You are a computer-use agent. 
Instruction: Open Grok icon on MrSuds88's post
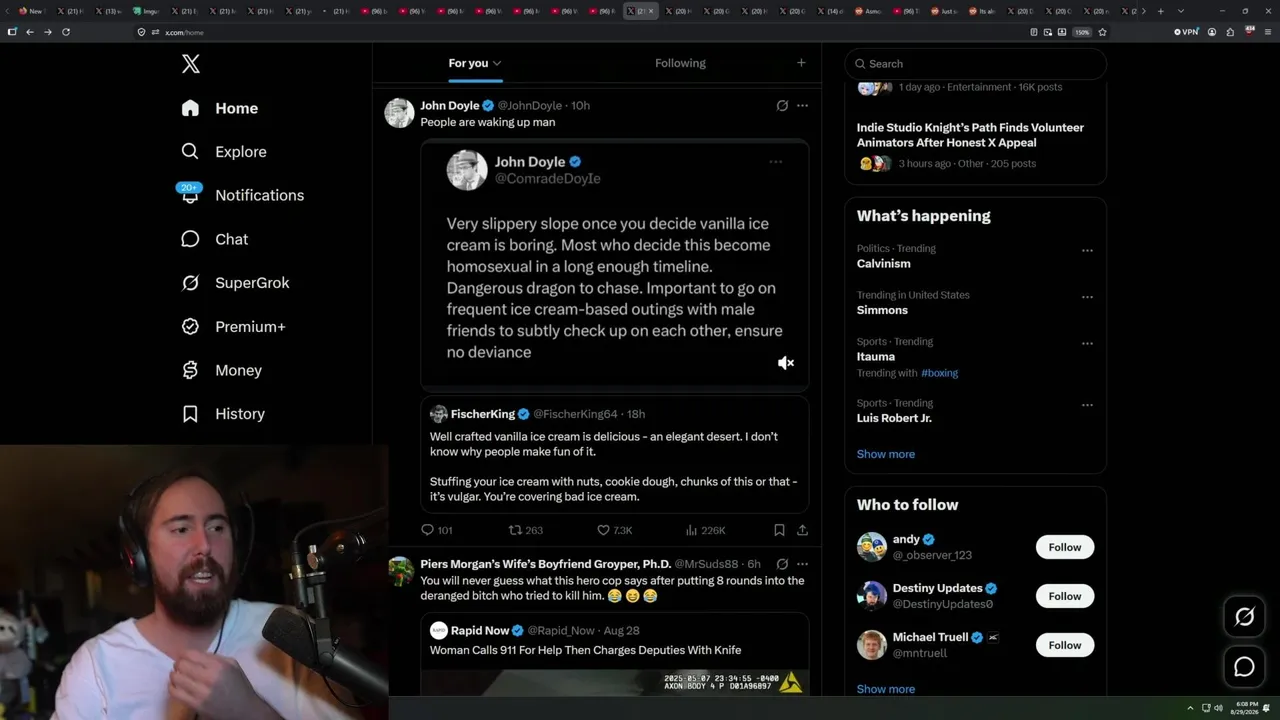pos(782,564)
